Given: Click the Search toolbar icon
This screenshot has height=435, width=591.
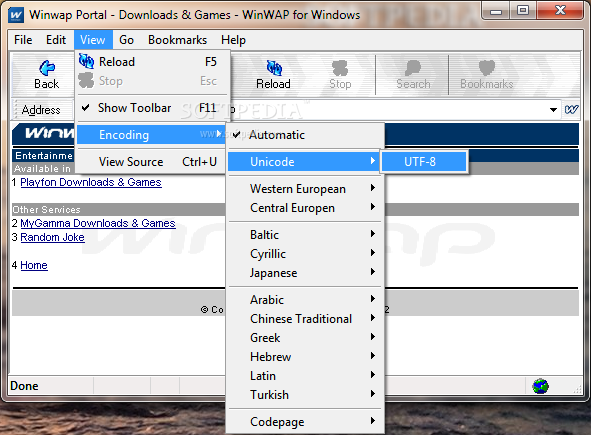Looking at the screenshot, I should pyautogui.click(x=413, y=68).
